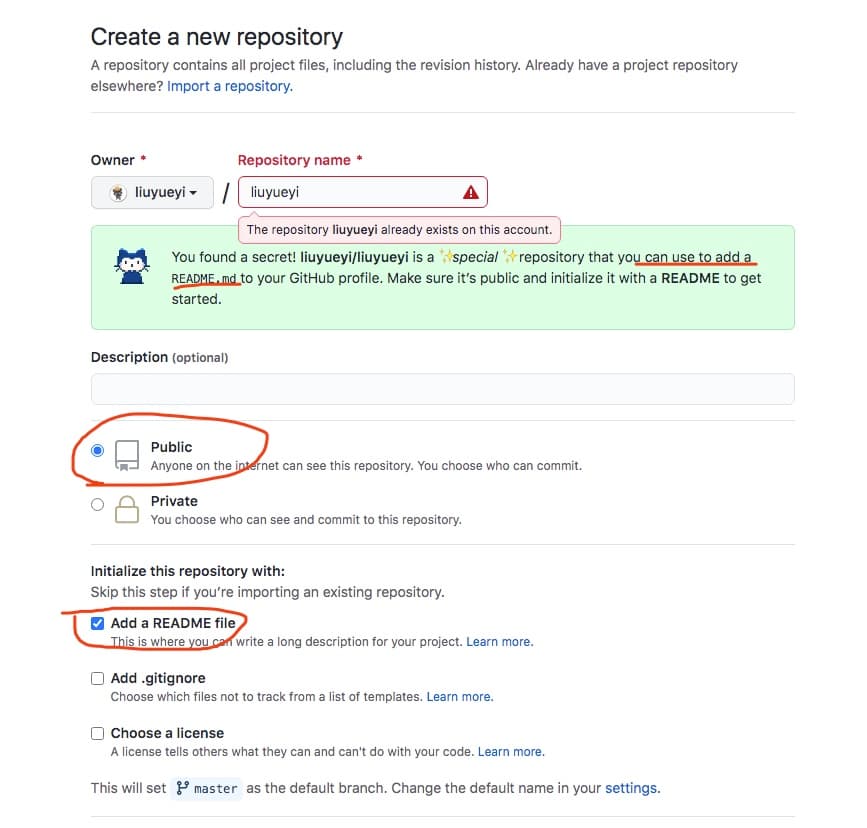This screenshot has height=828, width=867.
Task: Click the red warning triangle icon
Action: coord(471,192)
